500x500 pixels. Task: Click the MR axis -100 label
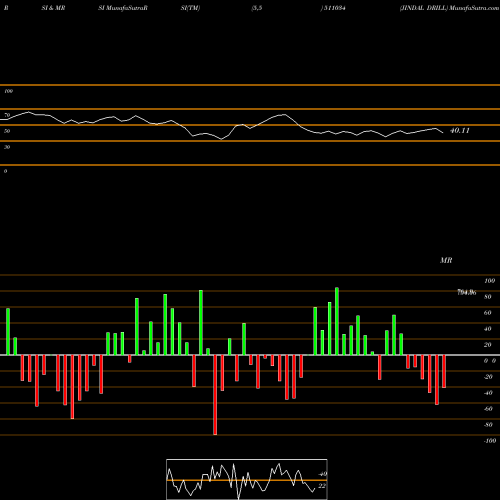point(490,441)
